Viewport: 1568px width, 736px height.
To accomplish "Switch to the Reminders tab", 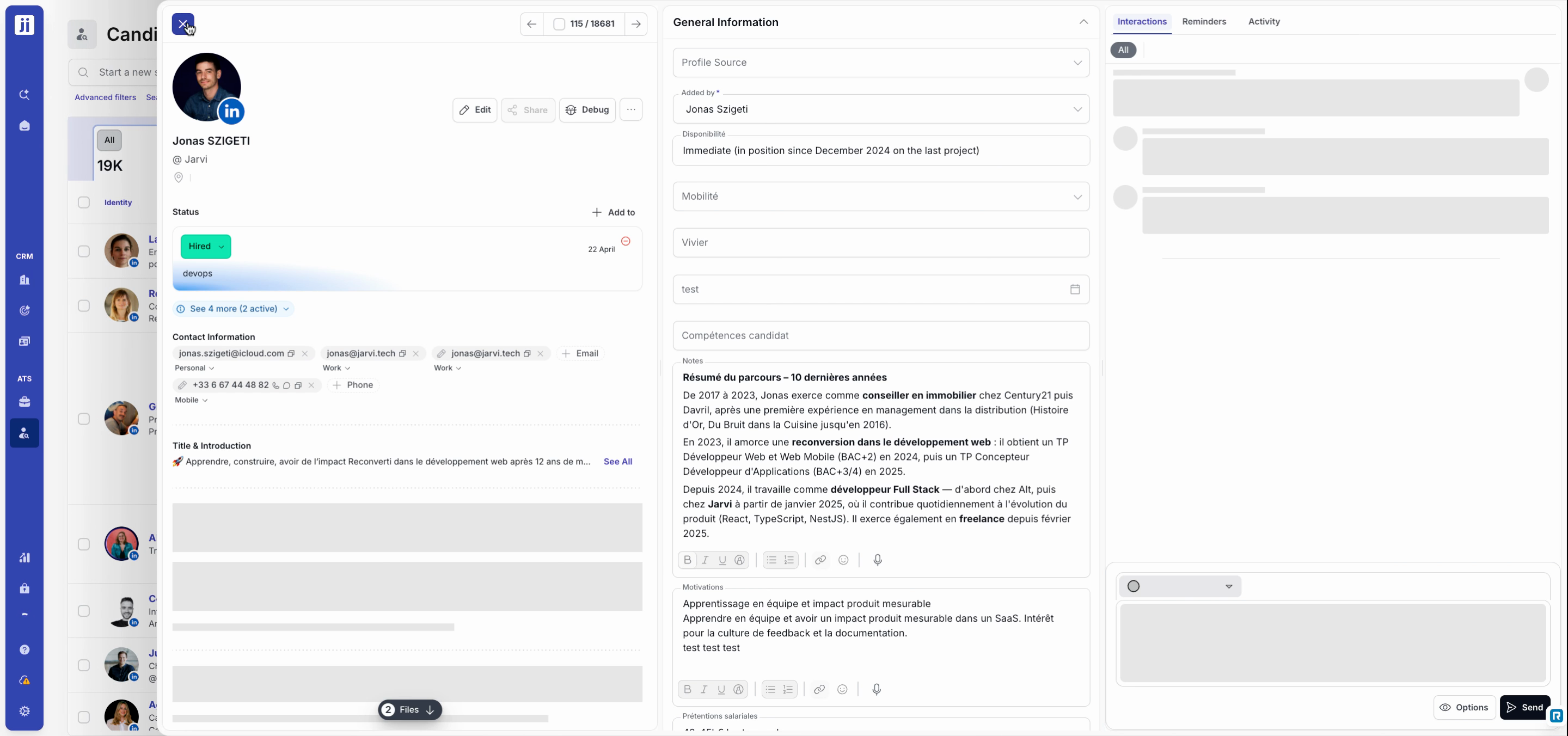I will point(1203,21).
